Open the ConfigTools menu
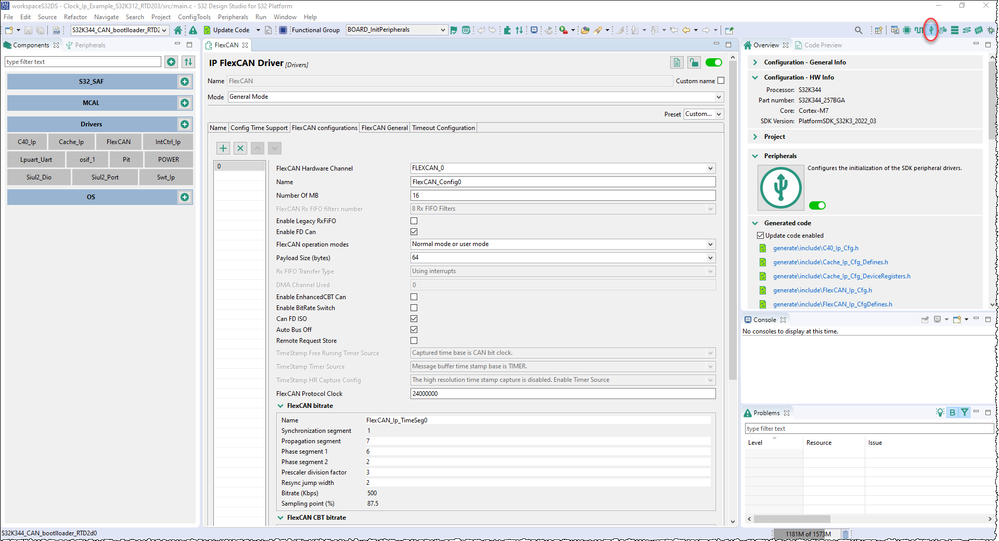999x541 pixels. [x=194, y=17]
